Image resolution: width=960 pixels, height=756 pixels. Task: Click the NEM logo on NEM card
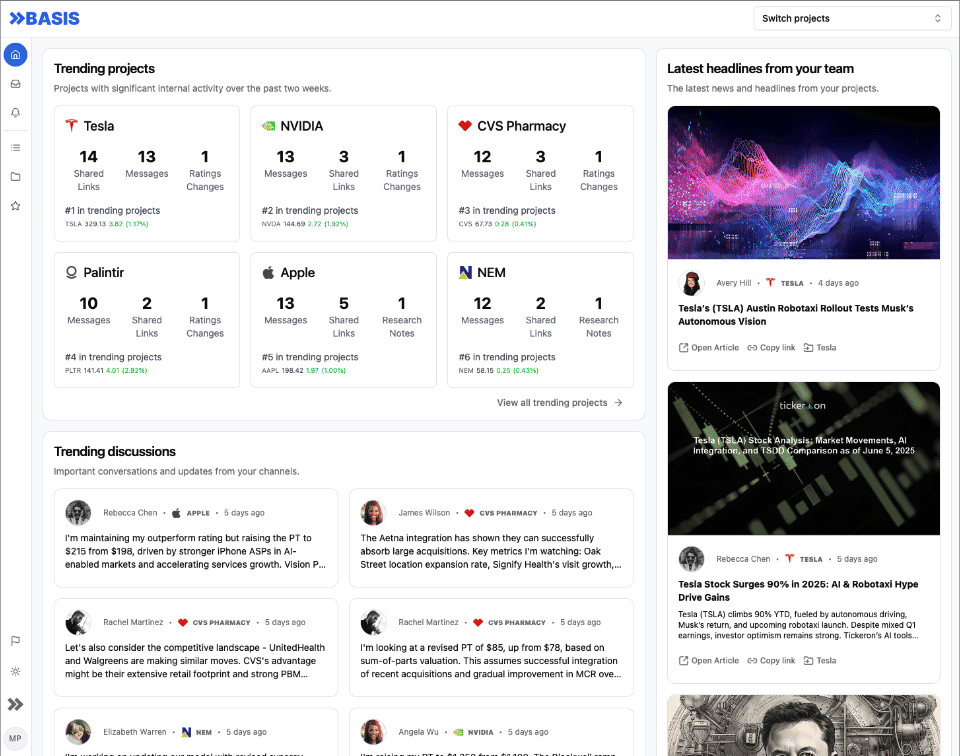click(x=465, y=272)
